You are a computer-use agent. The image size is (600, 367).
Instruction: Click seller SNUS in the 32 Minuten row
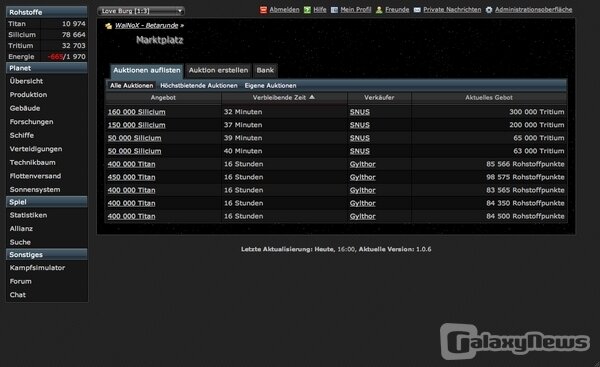[x=360, y=112]
